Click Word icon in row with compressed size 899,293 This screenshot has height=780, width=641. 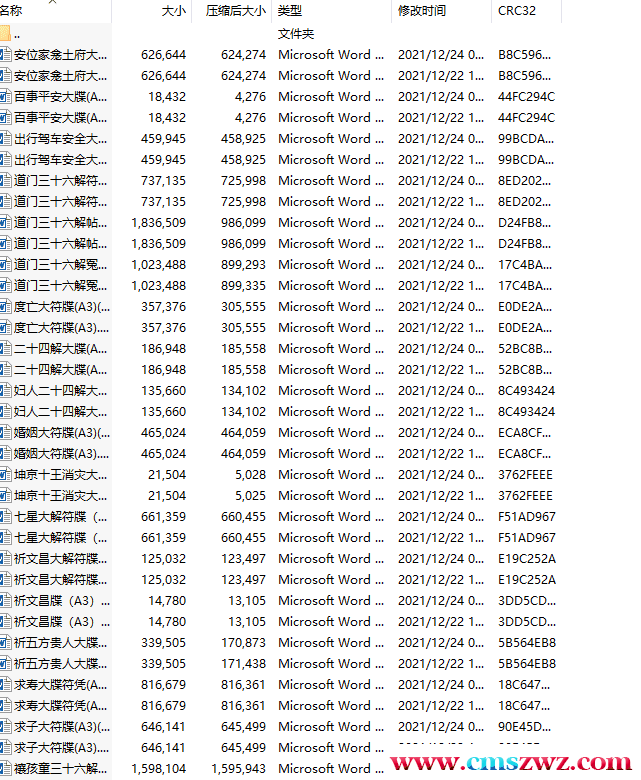(5, 265)
